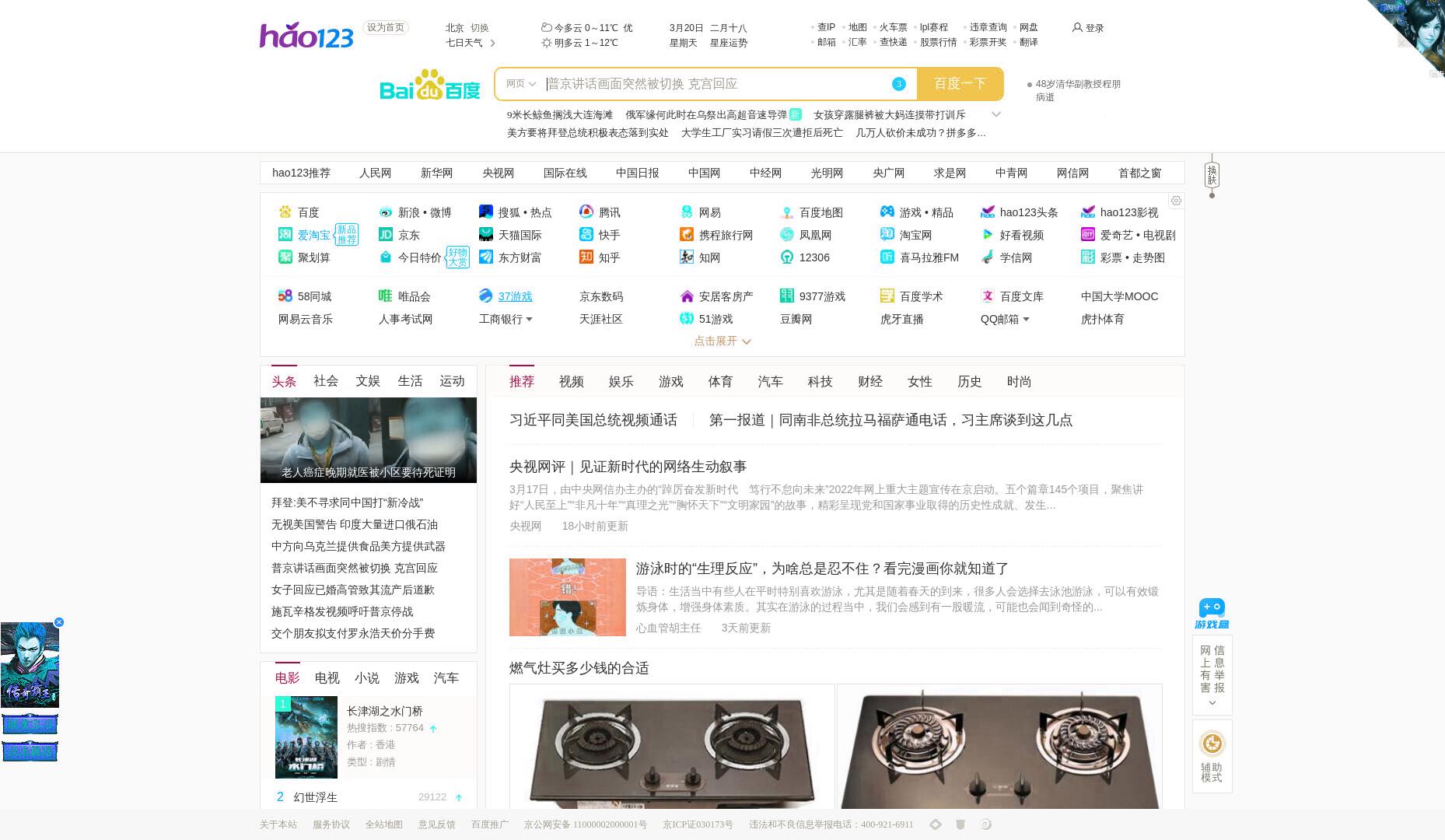This screenshot has width=1445, height=840.
Task: Open 快手 icon
Action: [x=586, y=235]
